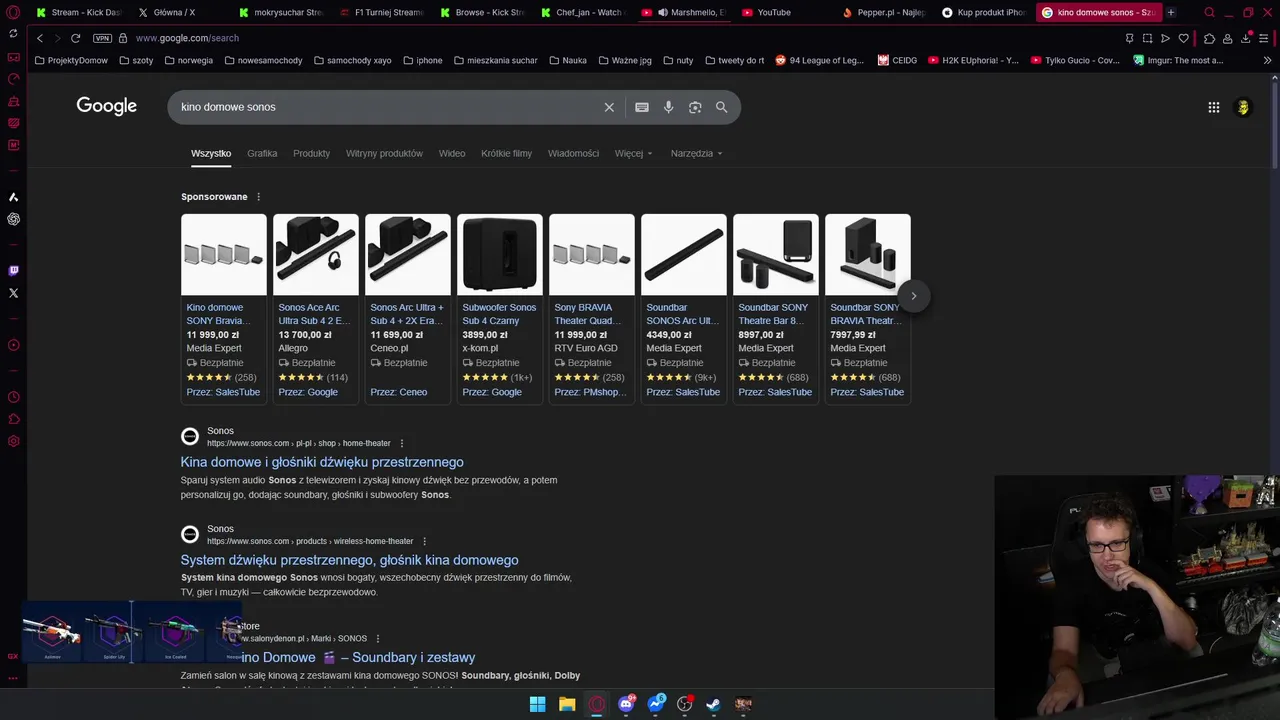Open a new browser tab
Screen dimensions: 1280x720
pos(1171,12)
